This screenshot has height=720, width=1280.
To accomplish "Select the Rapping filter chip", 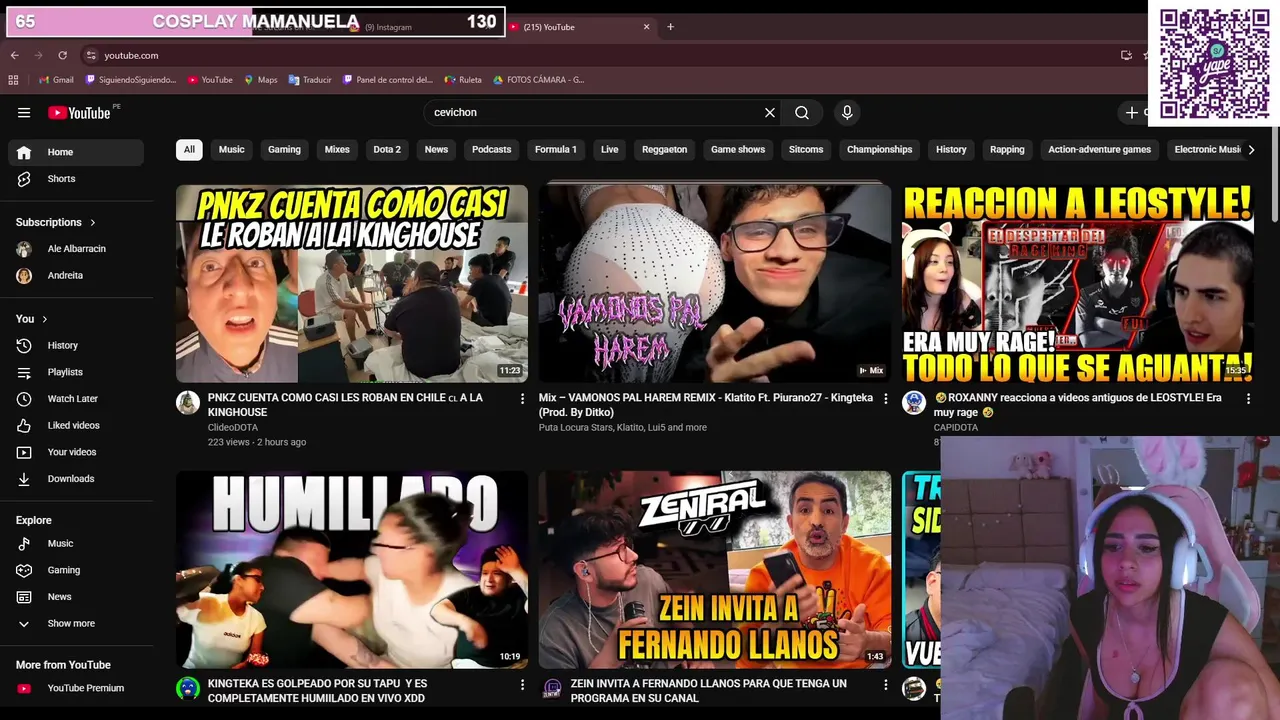I will [x=1007, y=150].
